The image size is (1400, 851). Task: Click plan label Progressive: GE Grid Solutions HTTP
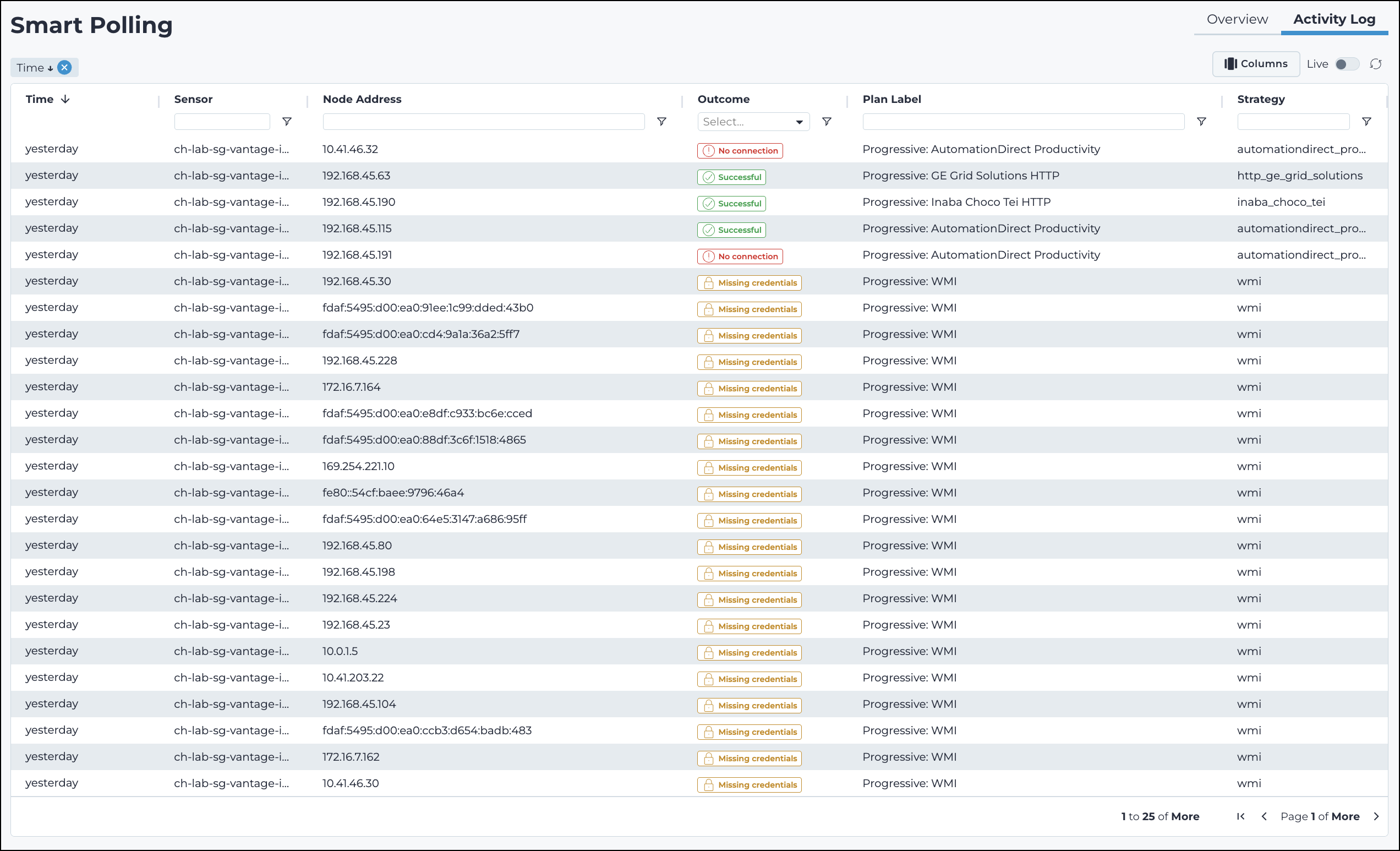point(961,176)
